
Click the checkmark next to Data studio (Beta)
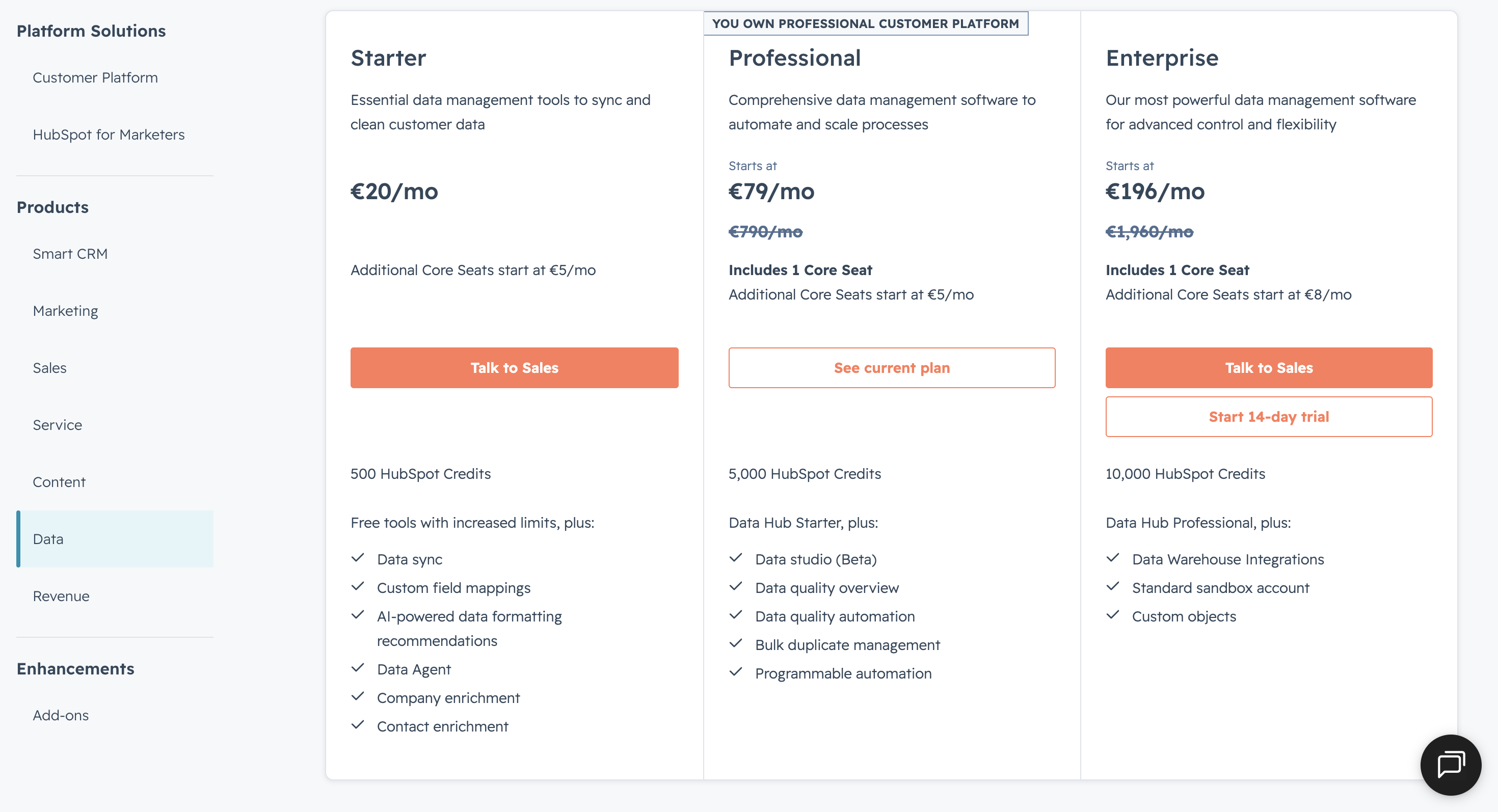pyautogui.click(x=736, y=558)
